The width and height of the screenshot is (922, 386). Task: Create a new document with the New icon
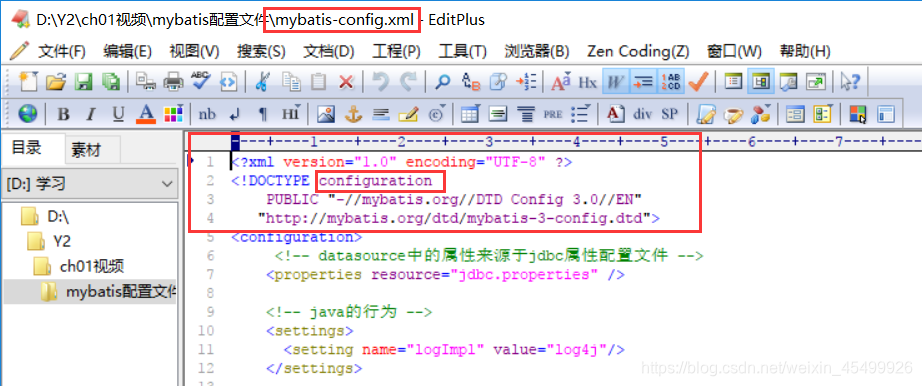pos(28,82)
